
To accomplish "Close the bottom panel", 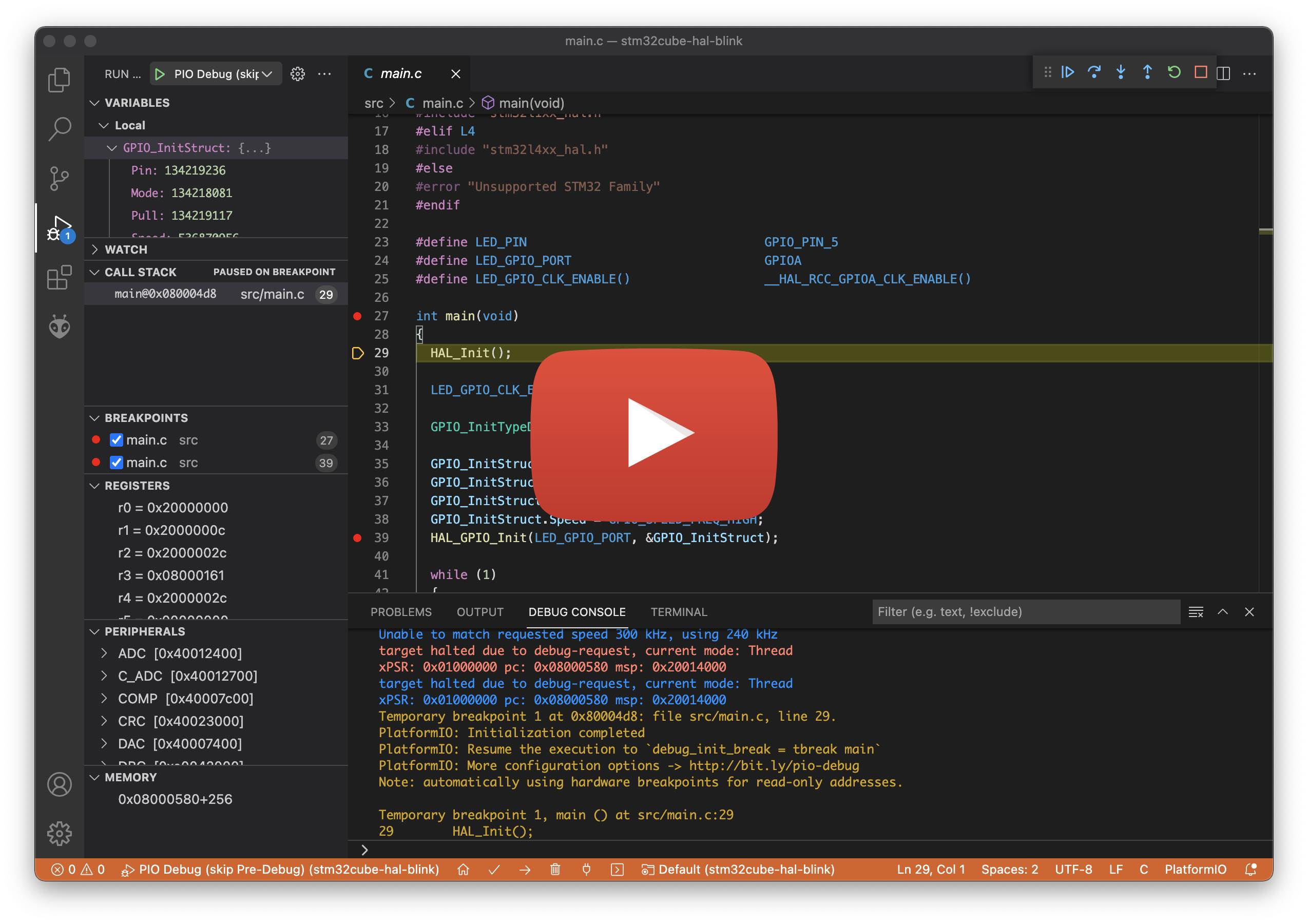I will click(1249, 612).
